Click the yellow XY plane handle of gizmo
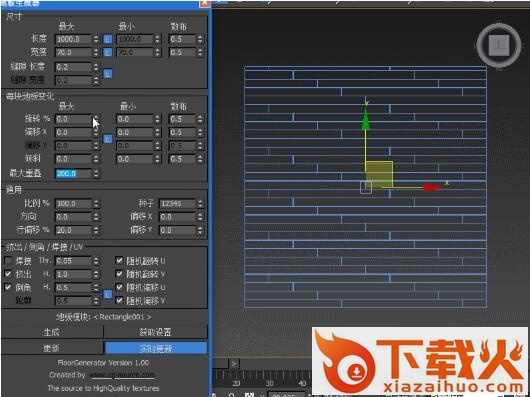 click(379, 174)
